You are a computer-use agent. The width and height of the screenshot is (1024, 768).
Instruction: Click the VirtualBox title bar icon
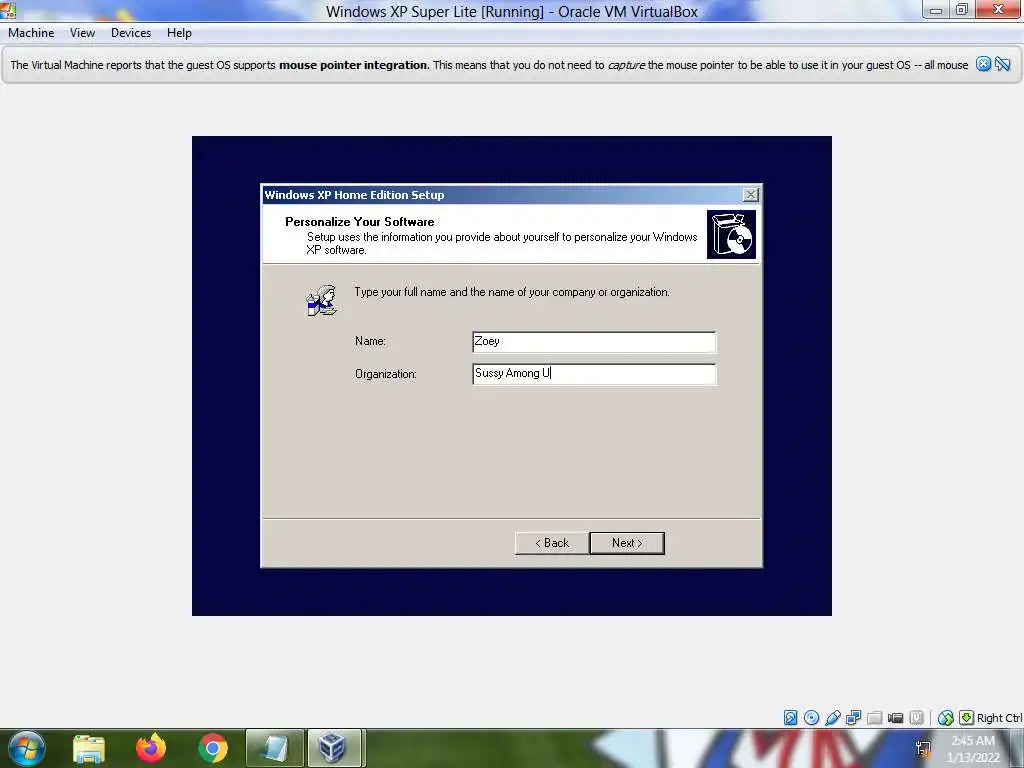[8, 10]
